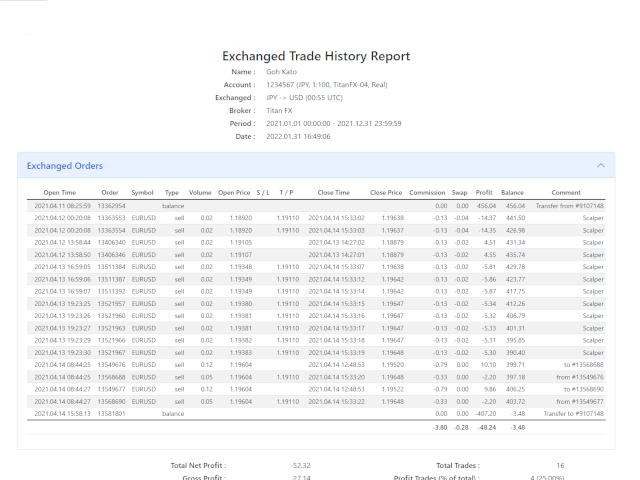This screenshot has width=640, height=480.
Task: Click the period date range value
Action: [x=333, y=123]
